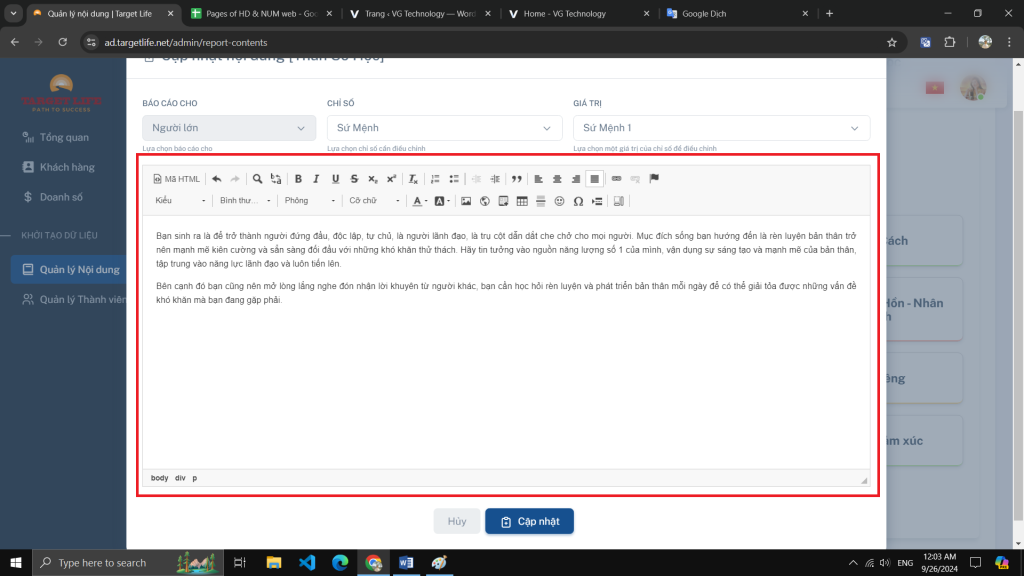The image size is (1024, 576).
Task: Open Doanh số in sidebar
Action: (x=61, y=197)
